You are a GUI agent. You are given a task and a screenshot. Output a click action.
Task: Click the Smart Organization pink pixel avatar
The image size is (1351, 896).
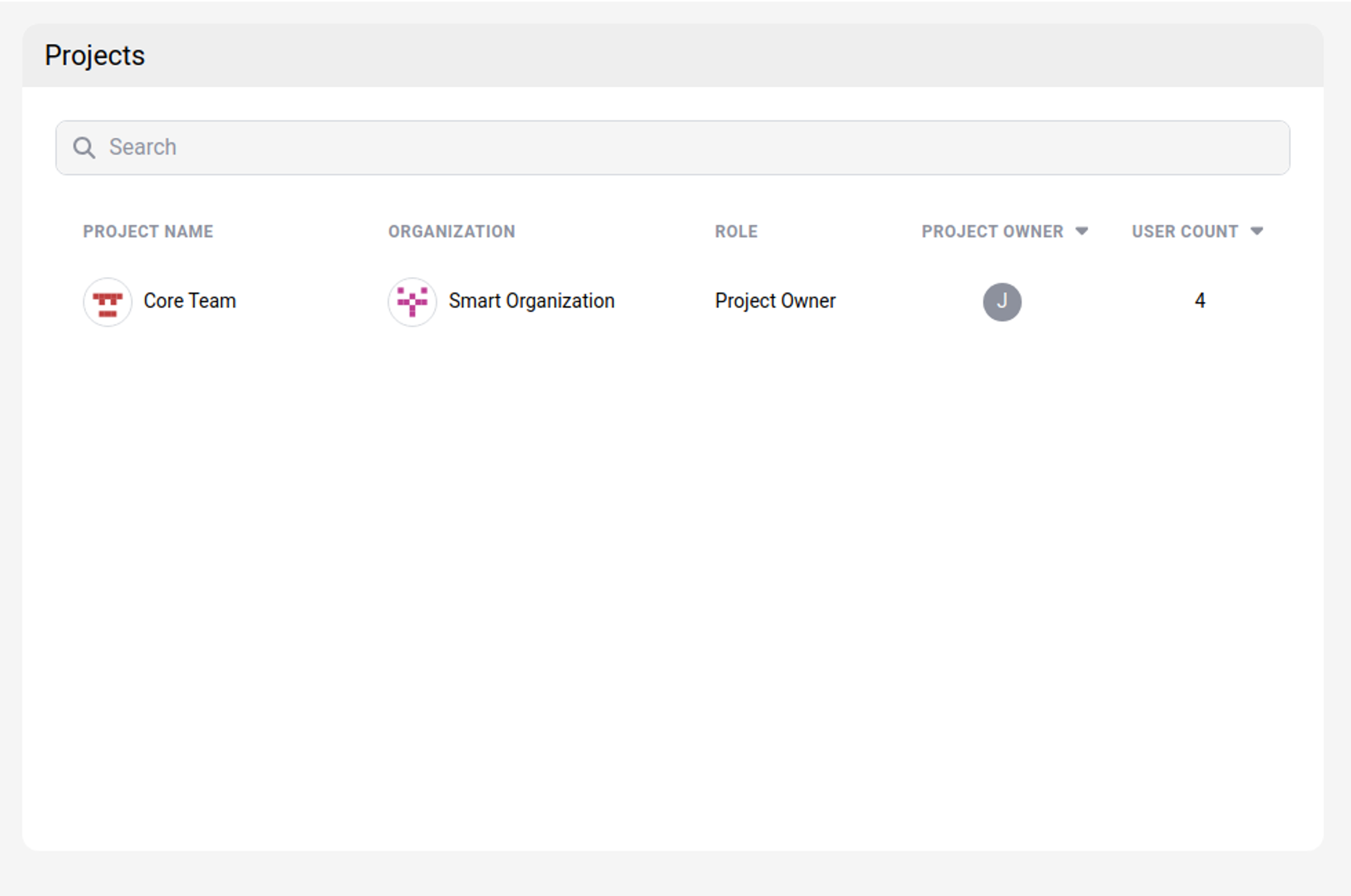click(412, 302)
